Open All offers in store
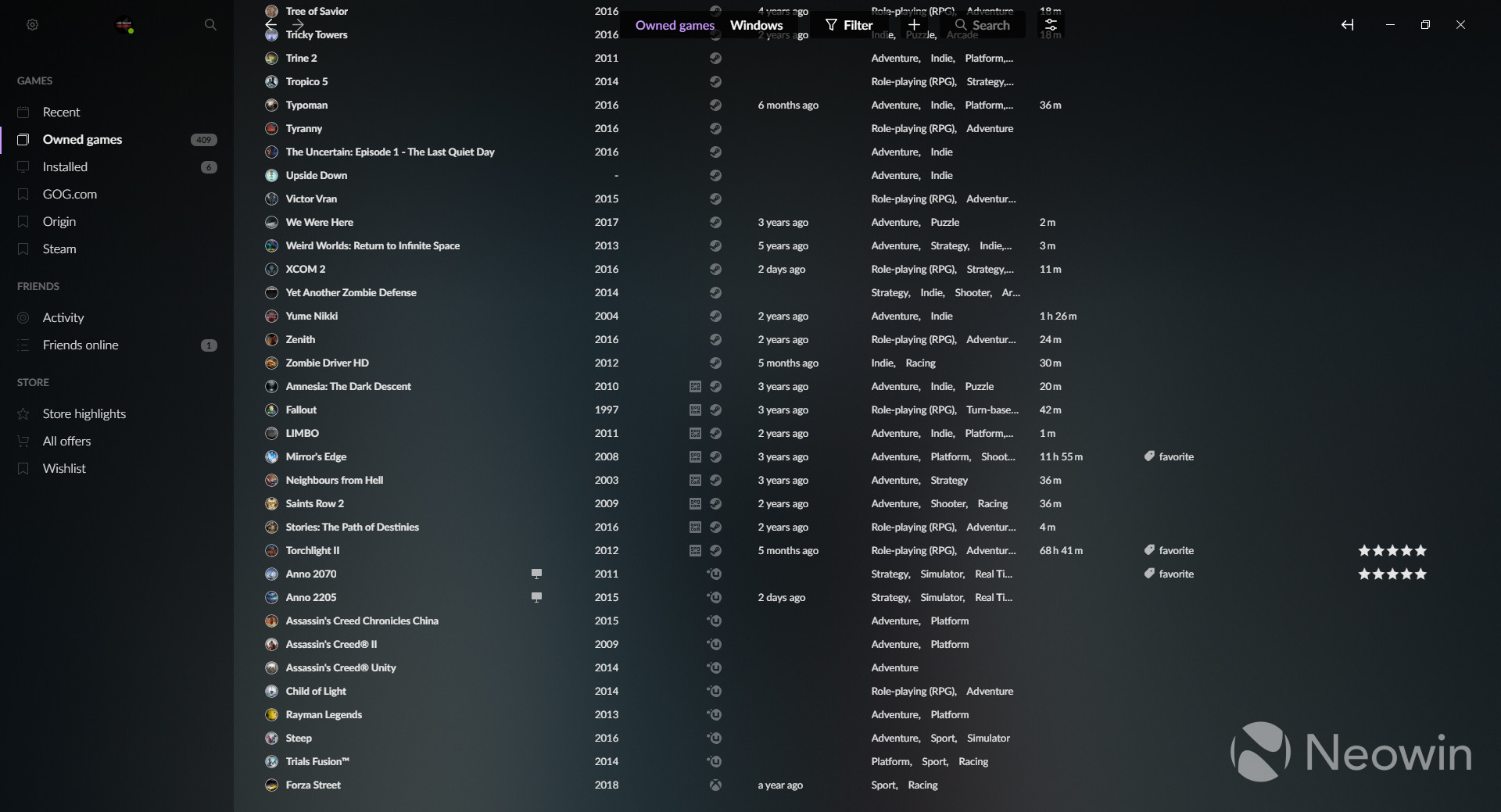The image size is (1501, 812). click(x=117, y=441)
